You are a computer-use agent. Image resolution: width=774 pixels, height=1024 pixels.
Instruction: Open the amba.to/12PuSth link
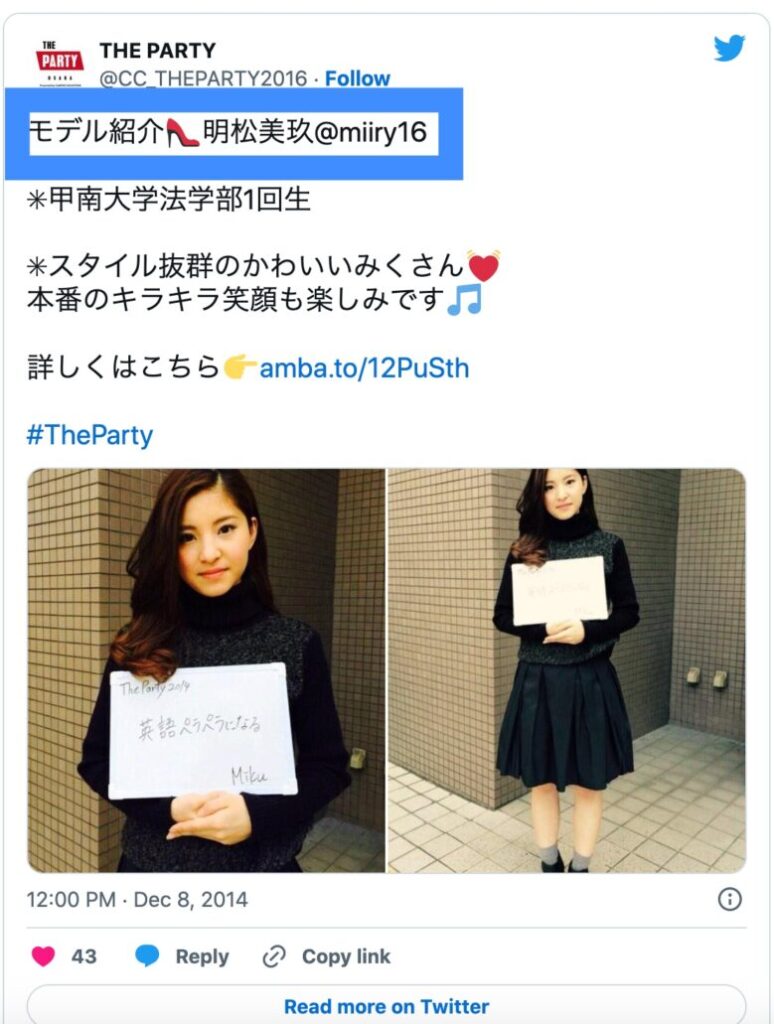click(x=364, y=368)
